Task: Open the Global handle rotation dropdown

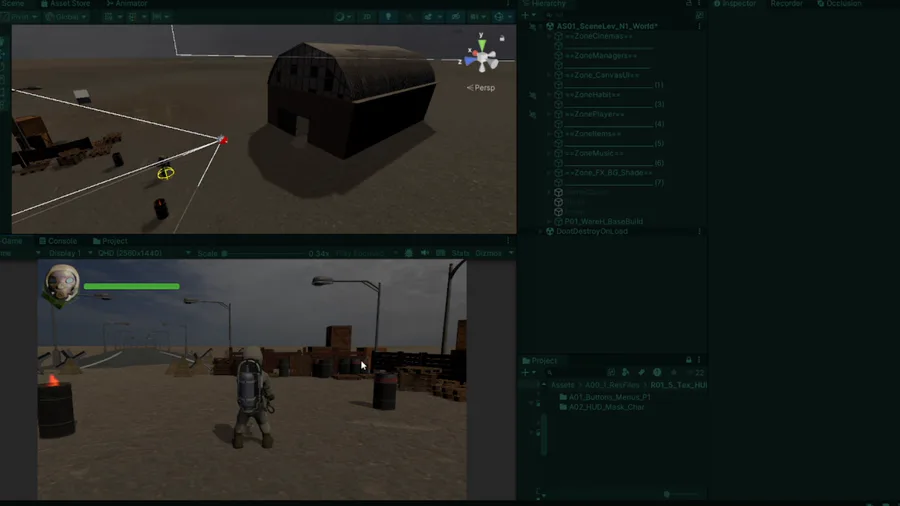Action: [66, 17]
